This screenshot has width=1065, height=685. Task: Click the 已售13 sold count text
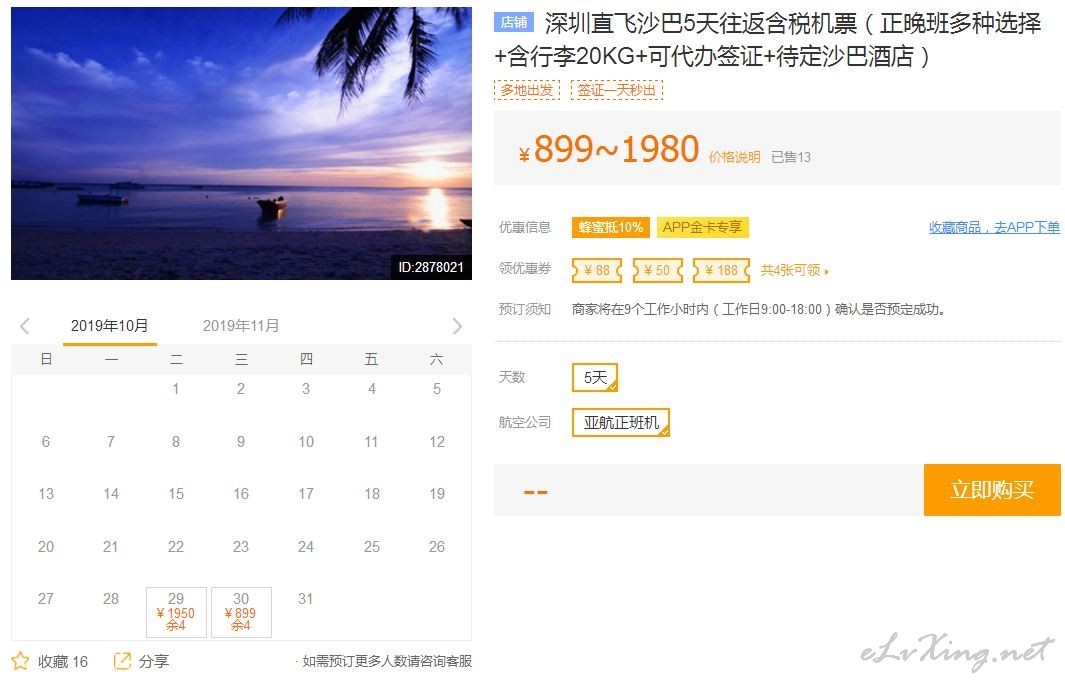point(791,158)
